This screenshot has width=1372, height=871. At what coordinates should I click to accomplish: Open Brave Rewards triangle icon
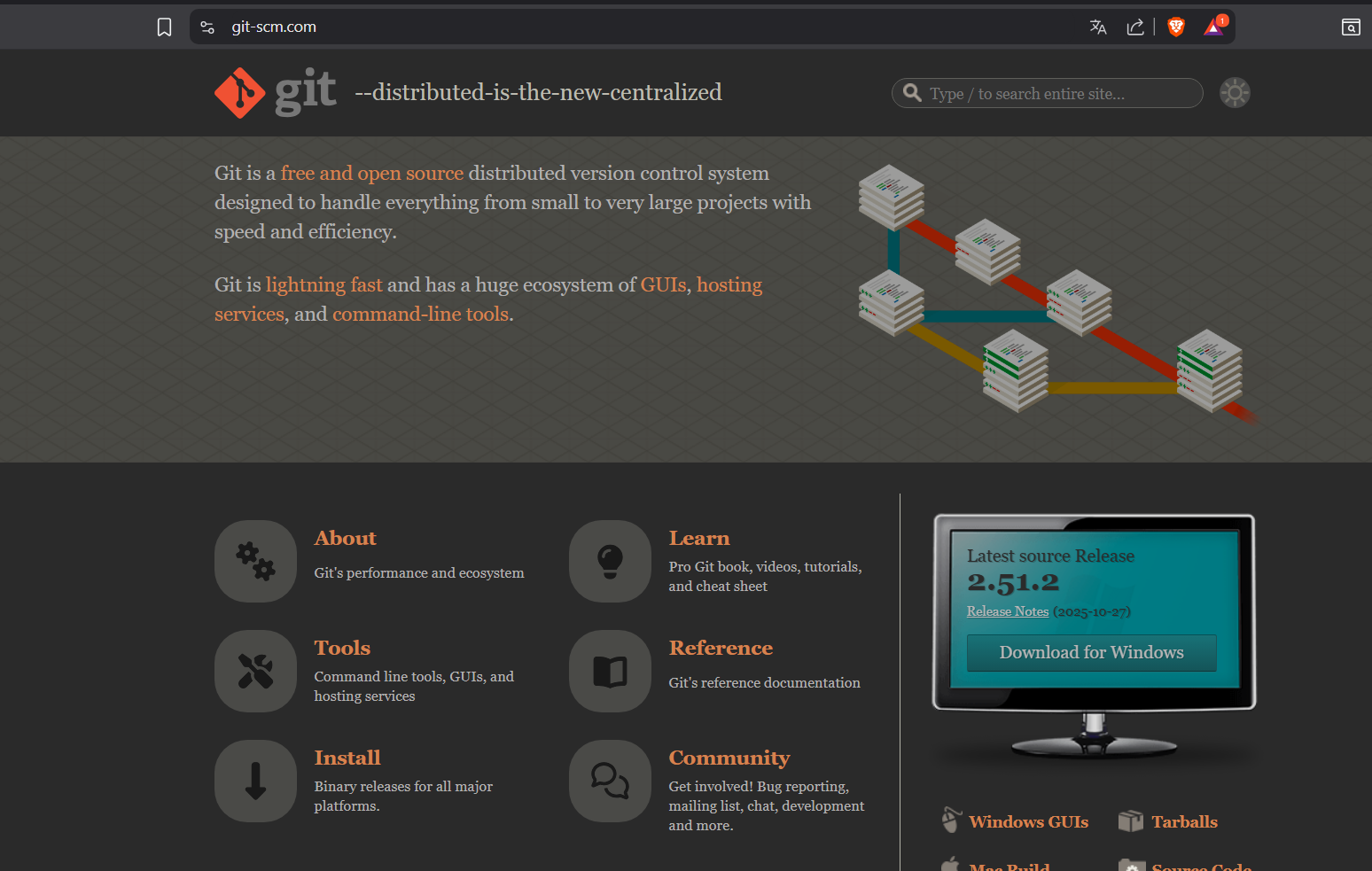click(1214, 27)
